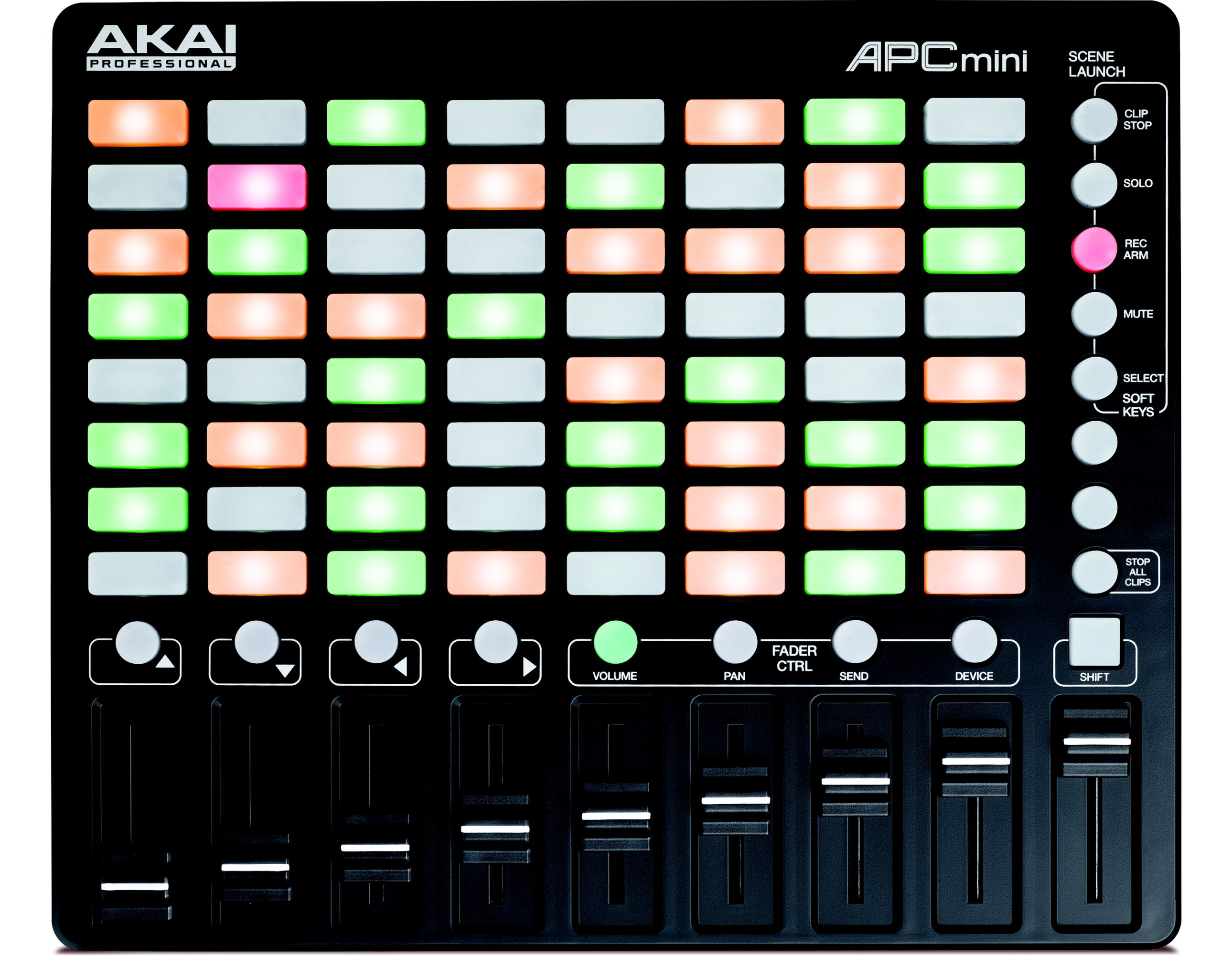1232x955 pixels.
Task: Click the fader cap below the Pan button
Action: coord(736,801)
